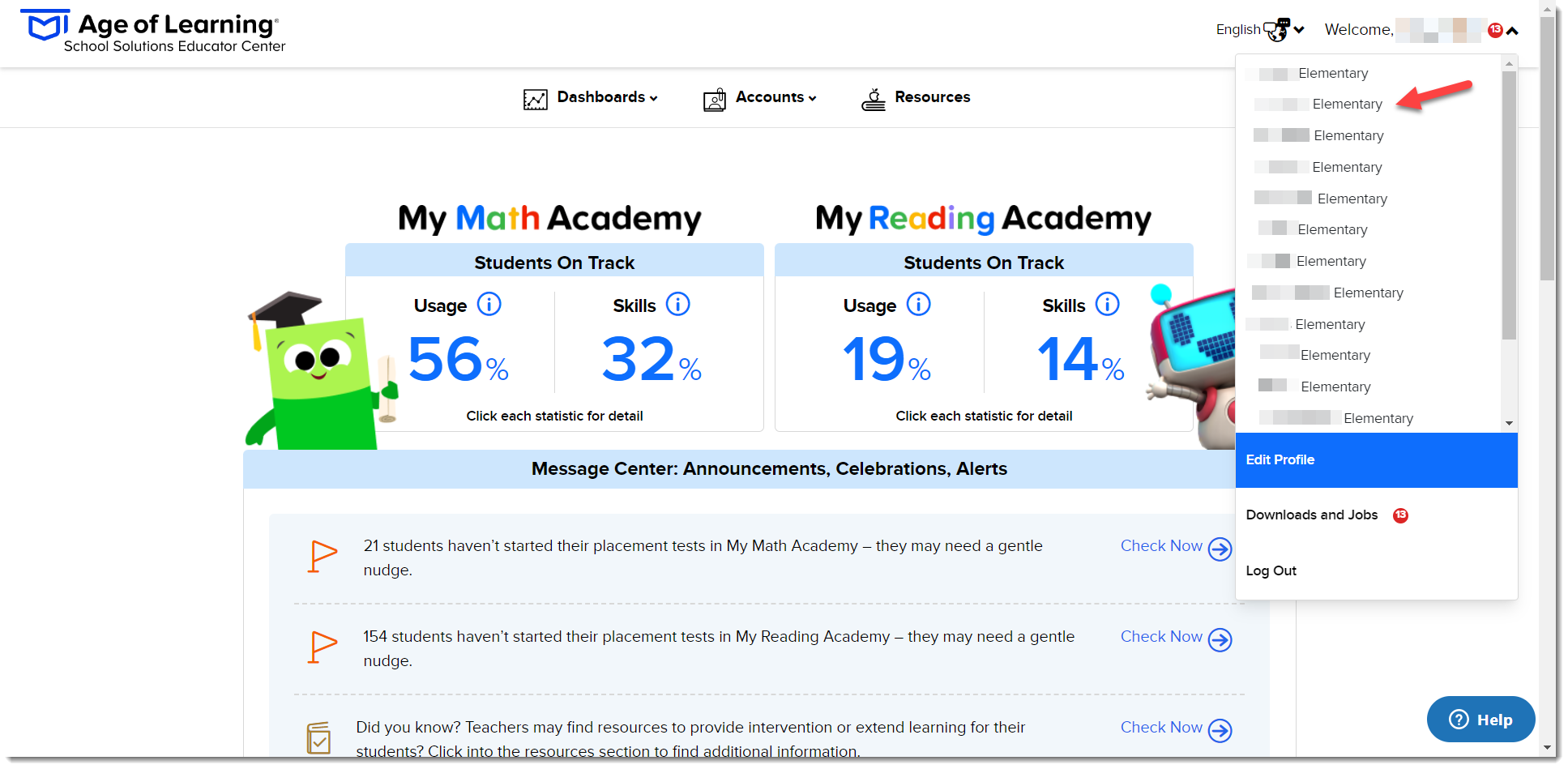The height and width of the screenshot is (769, 1568).
Task: Expand the Accounts dropdown menu
Action: coord(760,97)
